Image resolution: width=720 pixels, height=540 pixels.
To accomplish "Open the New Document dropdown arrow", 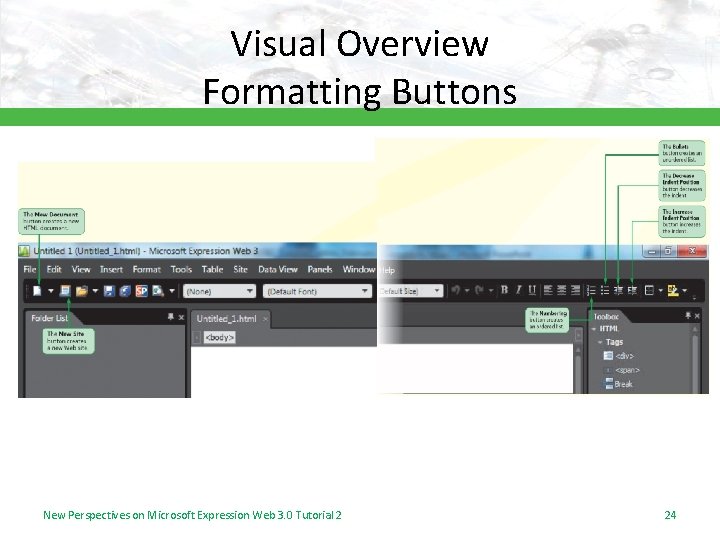I will pos(51,291).
